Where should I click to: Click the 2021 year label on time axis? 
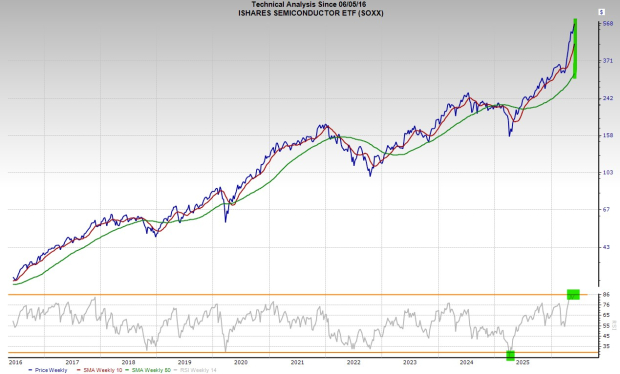(x=297, y=362)
